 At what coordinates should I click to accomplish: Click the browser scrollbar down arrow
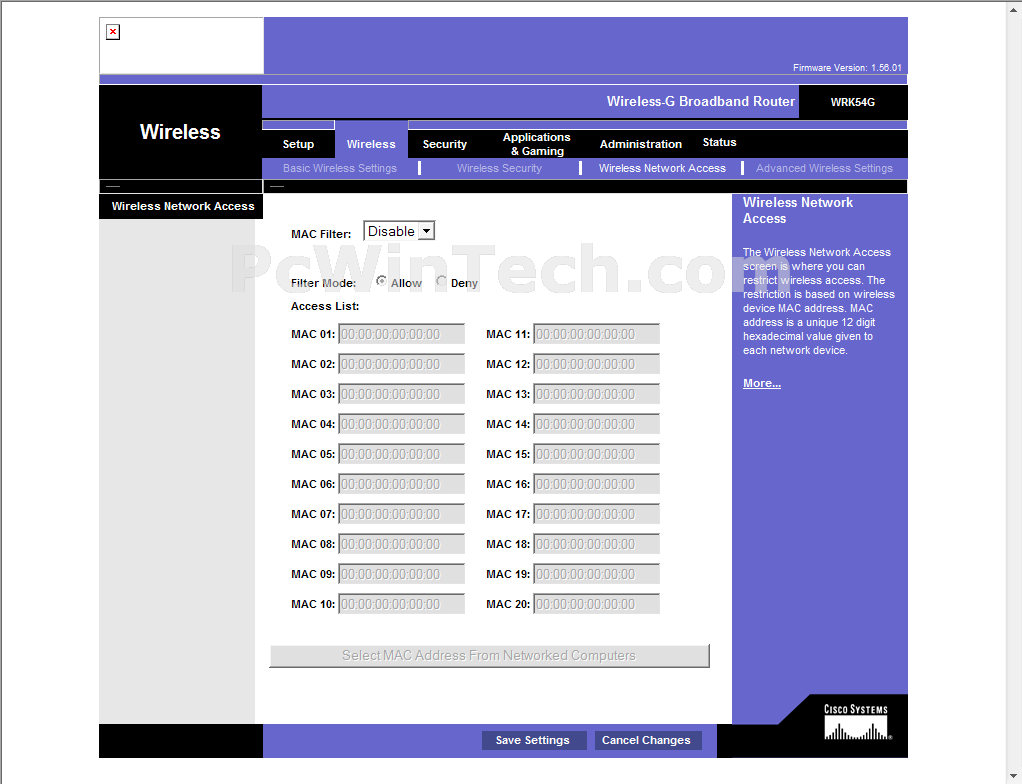tap(1015, 777)
